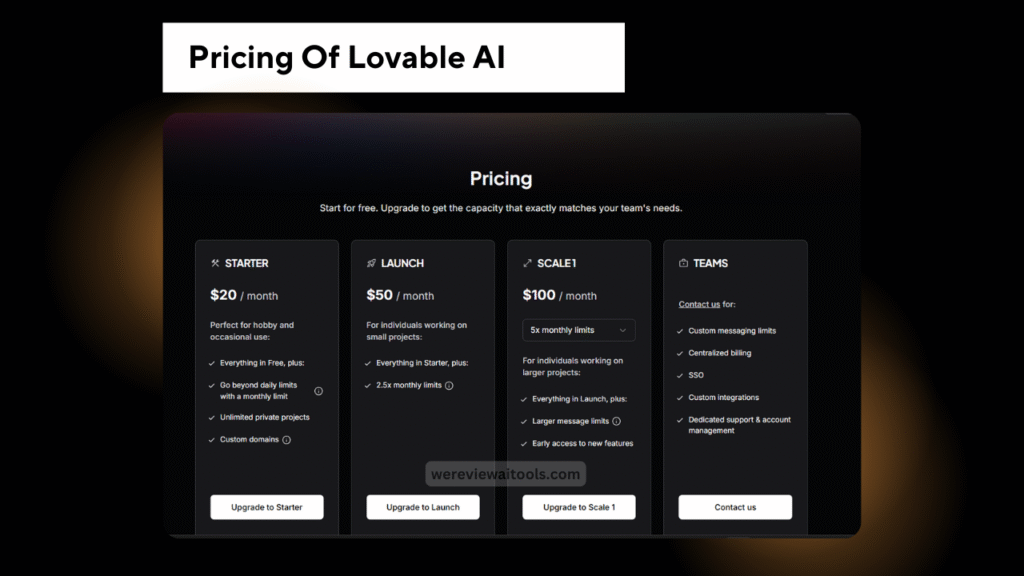Click the Pricing heading
Viewport: 1024px width, 576px height.
point(501,179)
